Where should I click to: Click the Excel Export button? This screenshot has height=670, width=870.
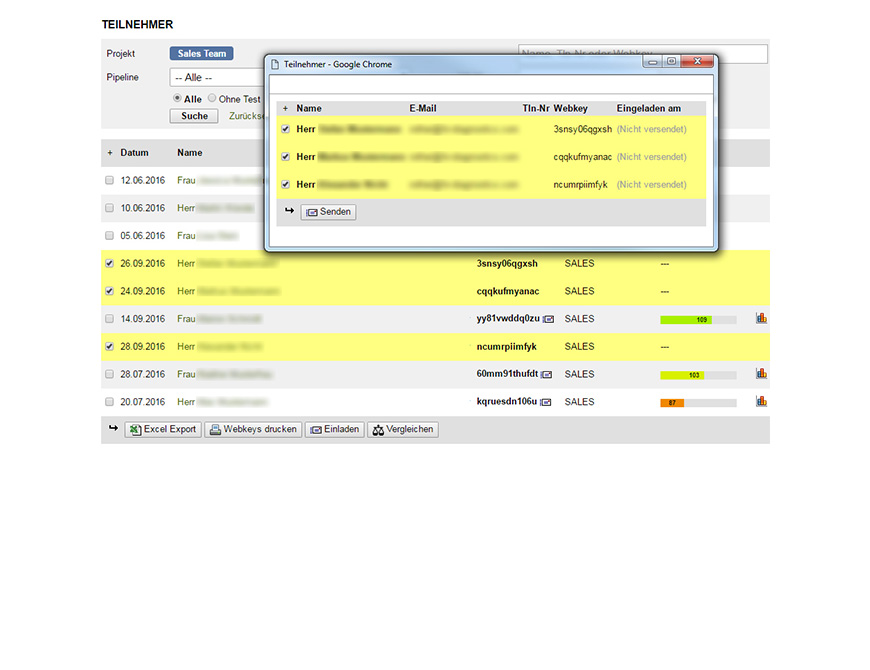[162, 430]
